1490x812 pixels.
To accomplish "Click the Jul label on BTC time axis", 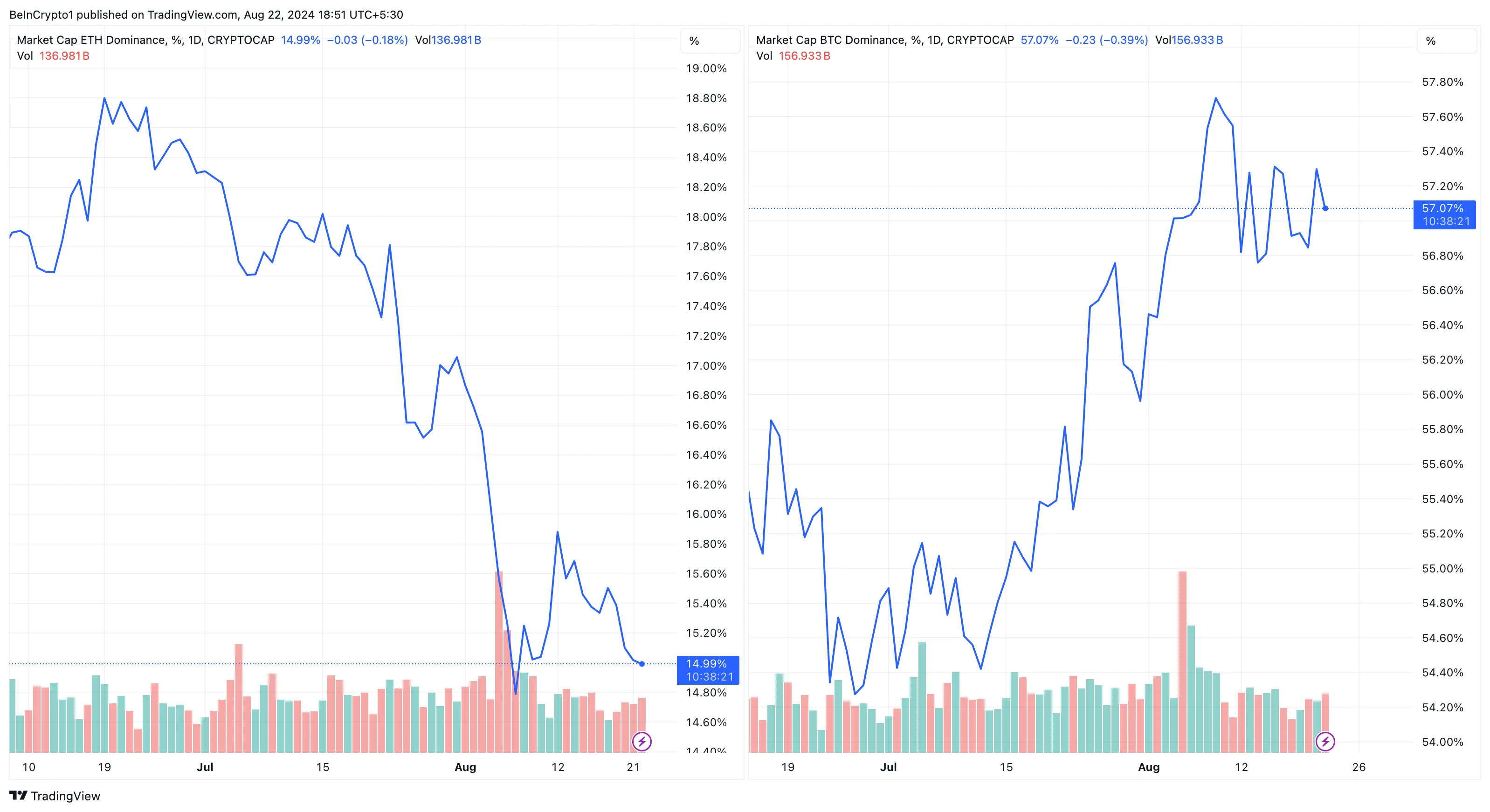I will pos(888,767).
